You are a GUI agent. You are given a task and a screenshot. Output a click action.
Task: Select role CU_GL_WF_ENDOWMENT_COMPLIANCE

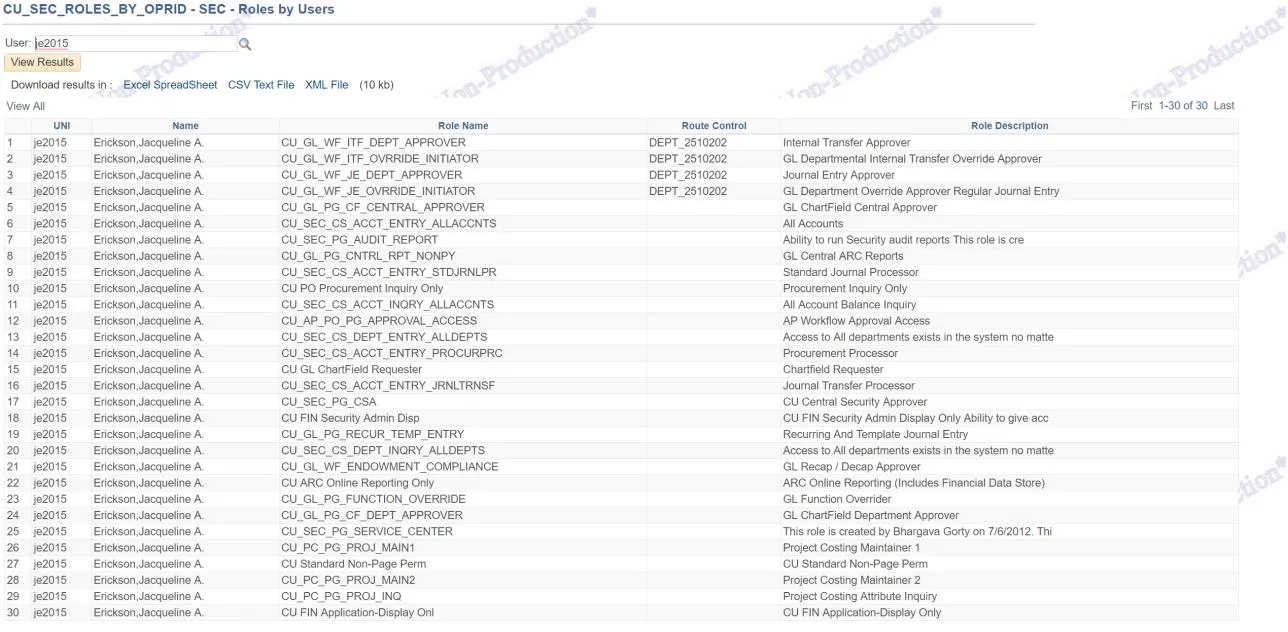[390, 467]
